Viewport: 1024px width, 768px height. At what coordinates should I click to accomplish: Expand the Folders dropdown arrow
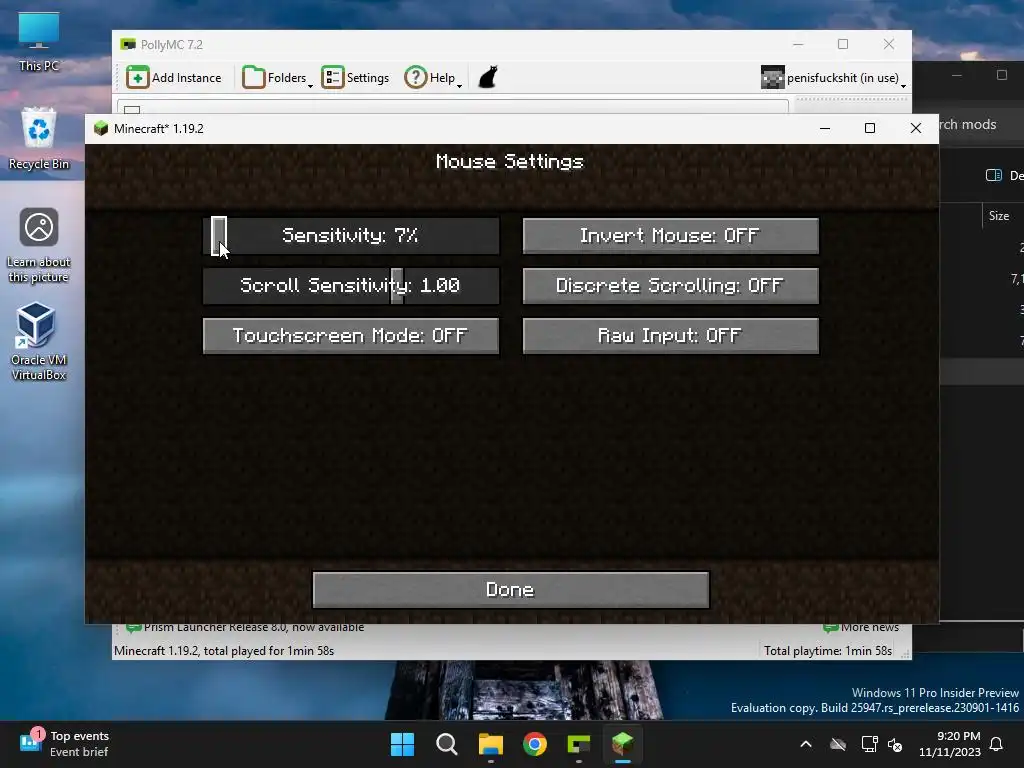click(x=310, y=86)
